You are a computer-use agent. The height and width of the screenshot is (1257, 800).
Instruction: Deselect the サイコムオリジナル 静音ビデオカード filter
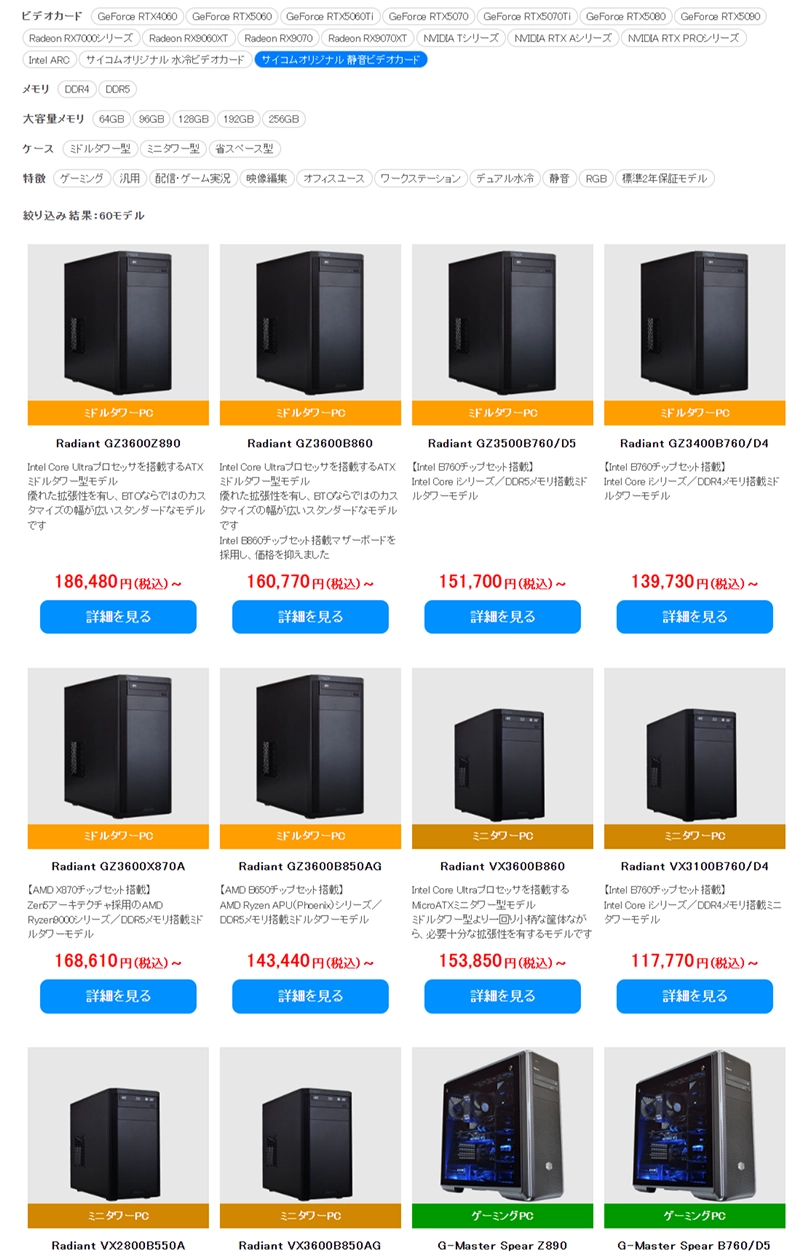pyautogui.click(x=341, y=60)
